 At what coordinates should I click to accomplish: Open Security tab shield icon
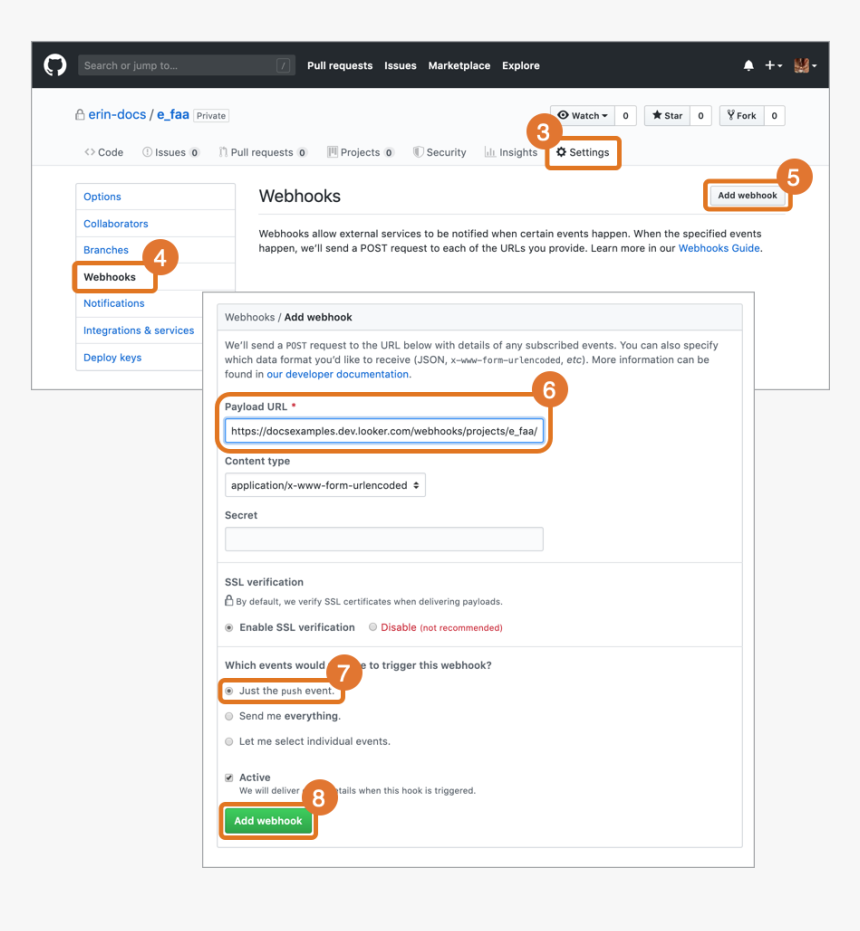click(419, 153)
